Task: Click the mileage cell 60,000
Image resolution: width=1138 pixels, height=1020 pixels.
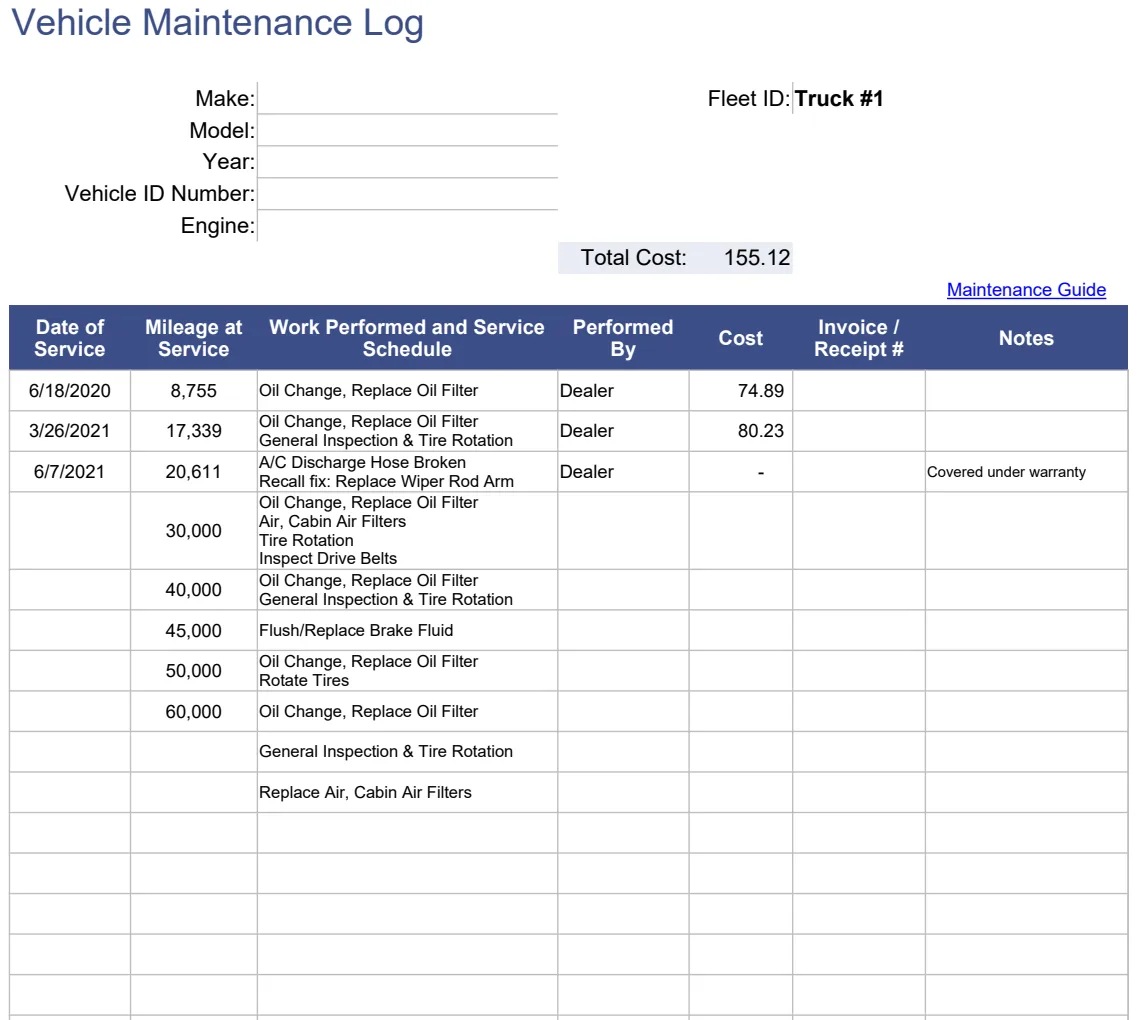Action: tap(194, 711)
